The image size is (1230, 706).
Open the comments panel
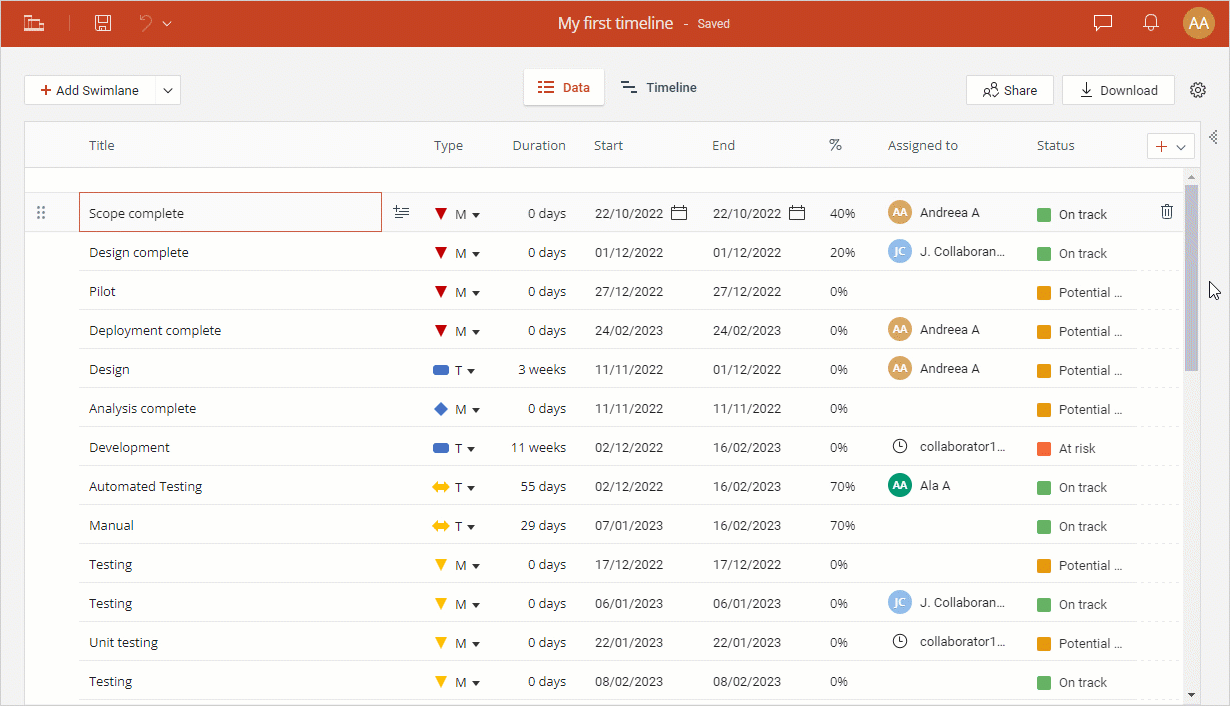coord(1102,22)
